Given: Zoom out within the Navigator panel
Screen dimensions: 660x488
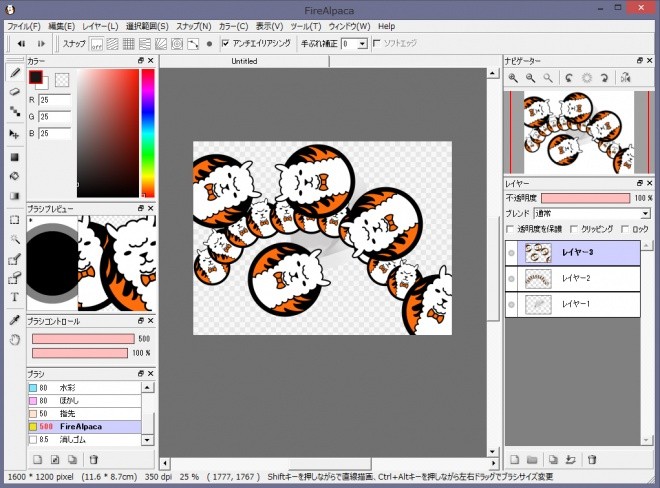Looking at the screenshot, I should click(530, 78).
